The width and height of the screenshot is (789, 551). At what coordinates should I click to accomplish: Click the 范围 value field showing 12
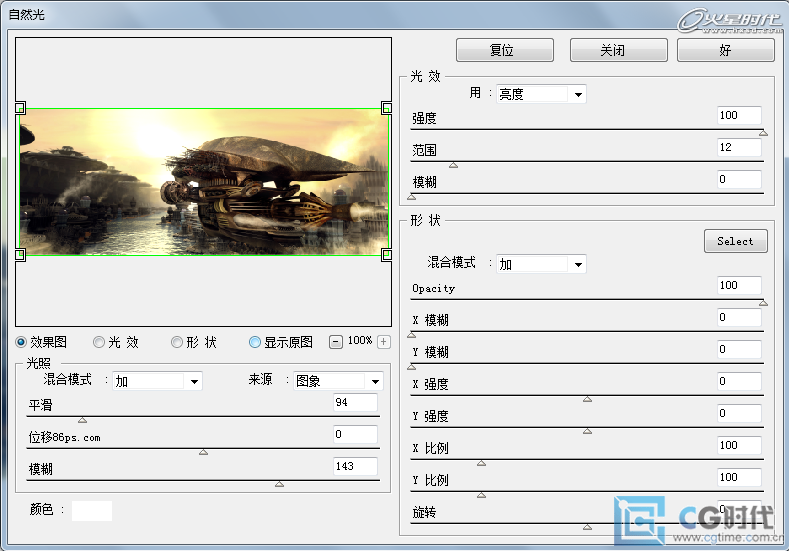pyautogui.click(x=739, y=147)
